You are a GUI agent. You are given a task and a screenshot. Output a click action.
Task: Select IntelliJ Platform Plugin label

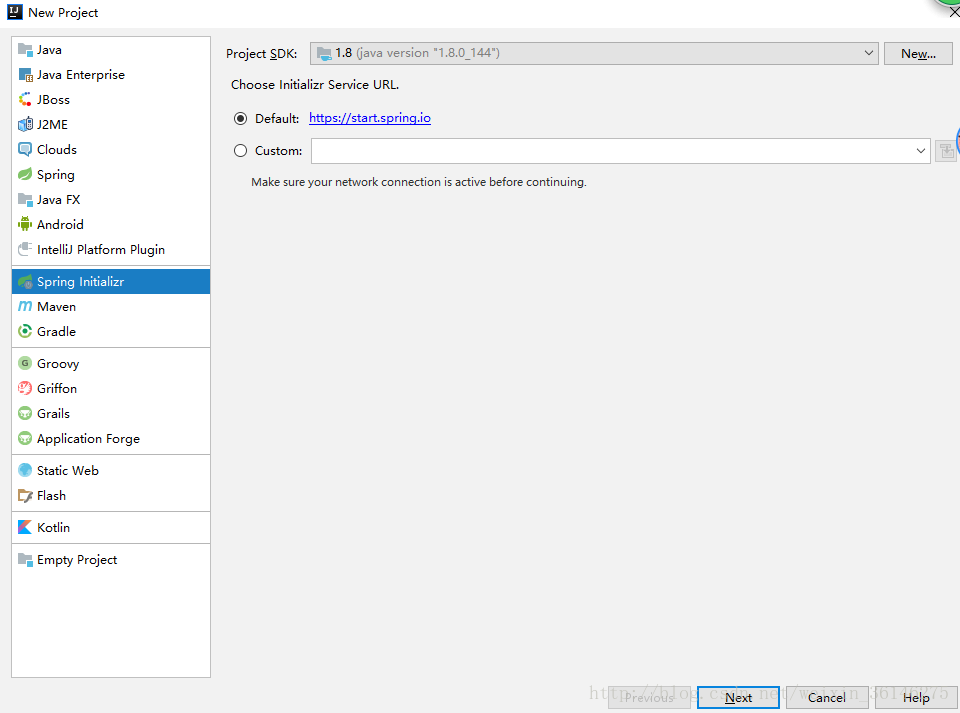[x=101, y=250]
